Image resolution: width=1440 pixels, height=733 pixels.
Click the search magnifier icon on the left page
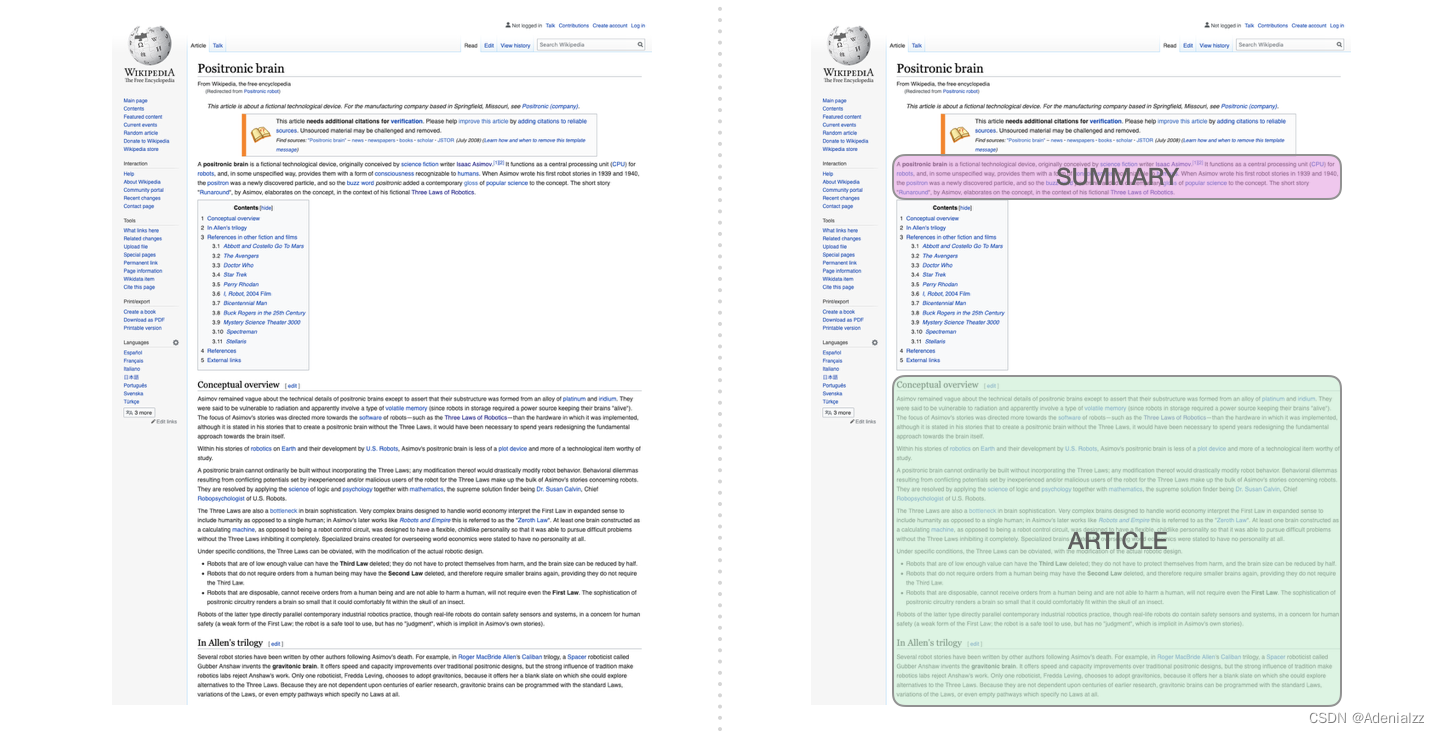641,45
